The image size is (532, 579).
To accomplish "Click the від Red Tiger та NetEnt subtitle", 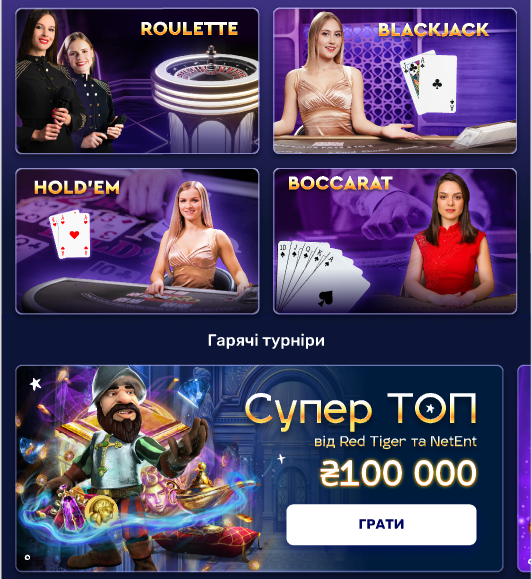I will point(395,442).
